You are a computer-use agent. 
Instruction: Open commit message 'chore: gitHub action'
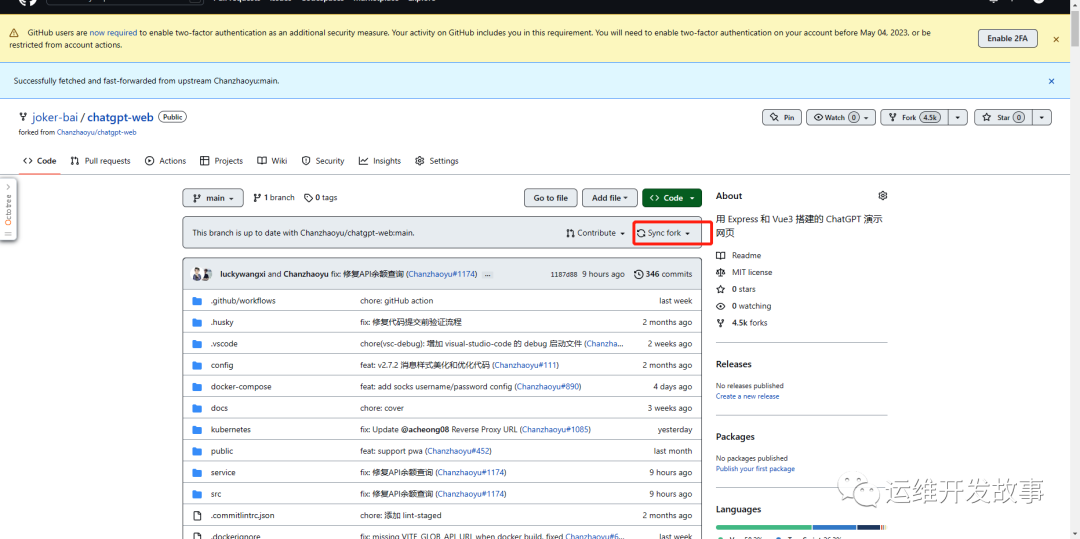tap(397, 301)
